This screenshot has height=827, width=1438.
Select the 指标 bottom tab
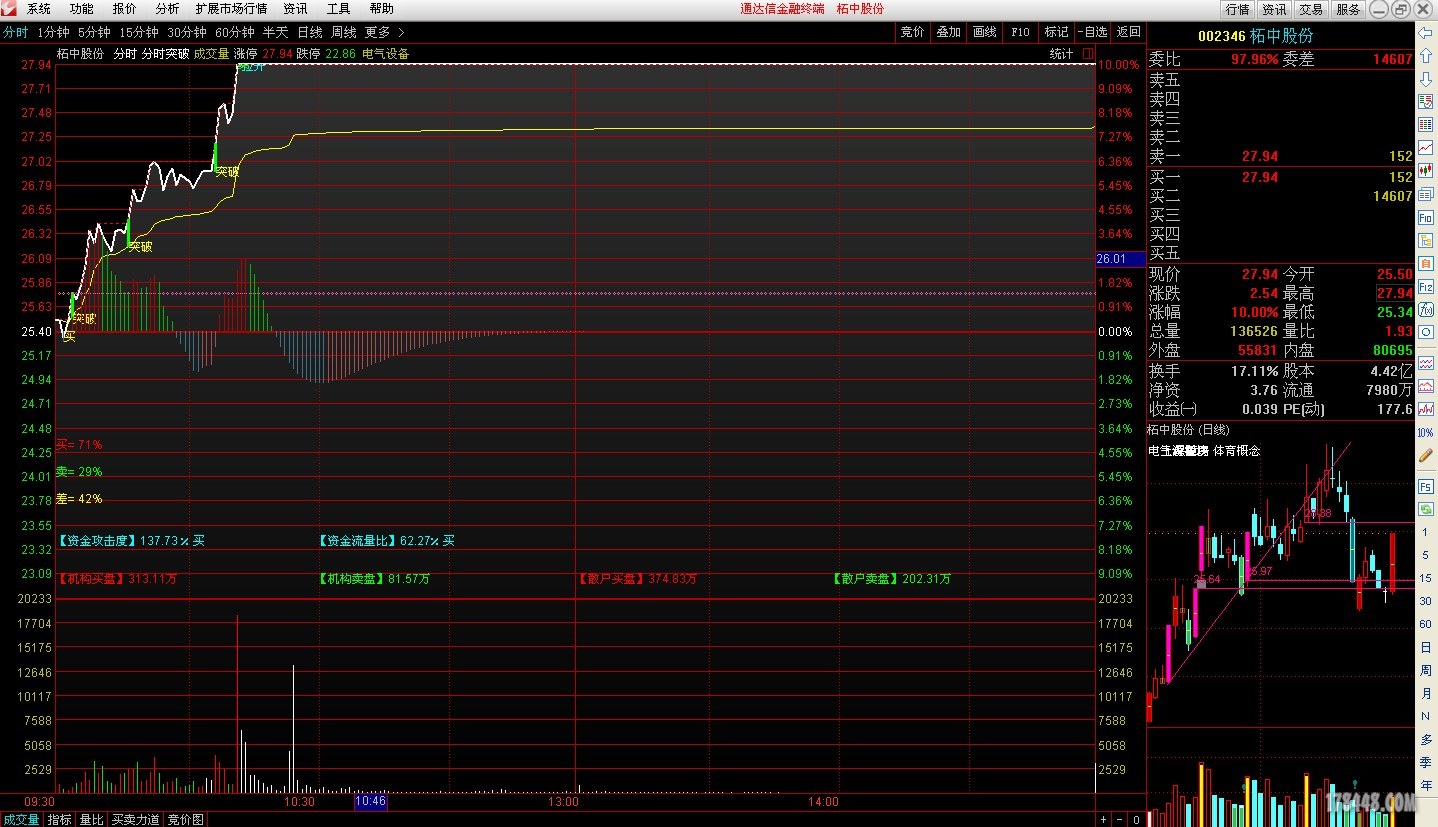pyautogui.click(x=60, y=819)
